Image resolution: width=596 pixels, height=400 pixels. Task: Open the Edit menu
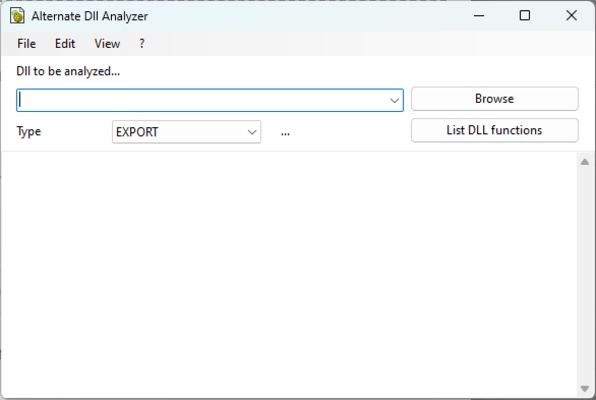tap(65, 44)
